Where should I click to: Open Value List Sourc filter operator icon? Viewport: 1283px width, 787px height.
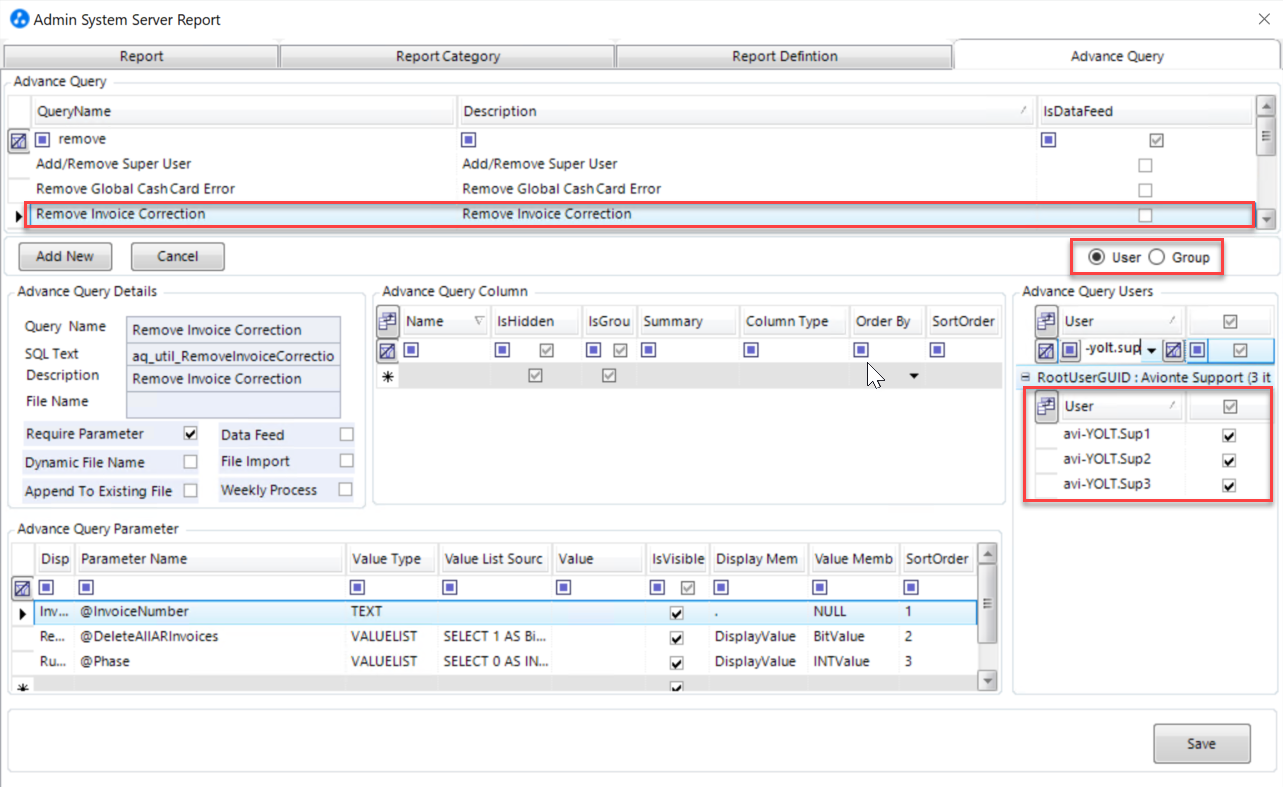click(x=450, y=588)
